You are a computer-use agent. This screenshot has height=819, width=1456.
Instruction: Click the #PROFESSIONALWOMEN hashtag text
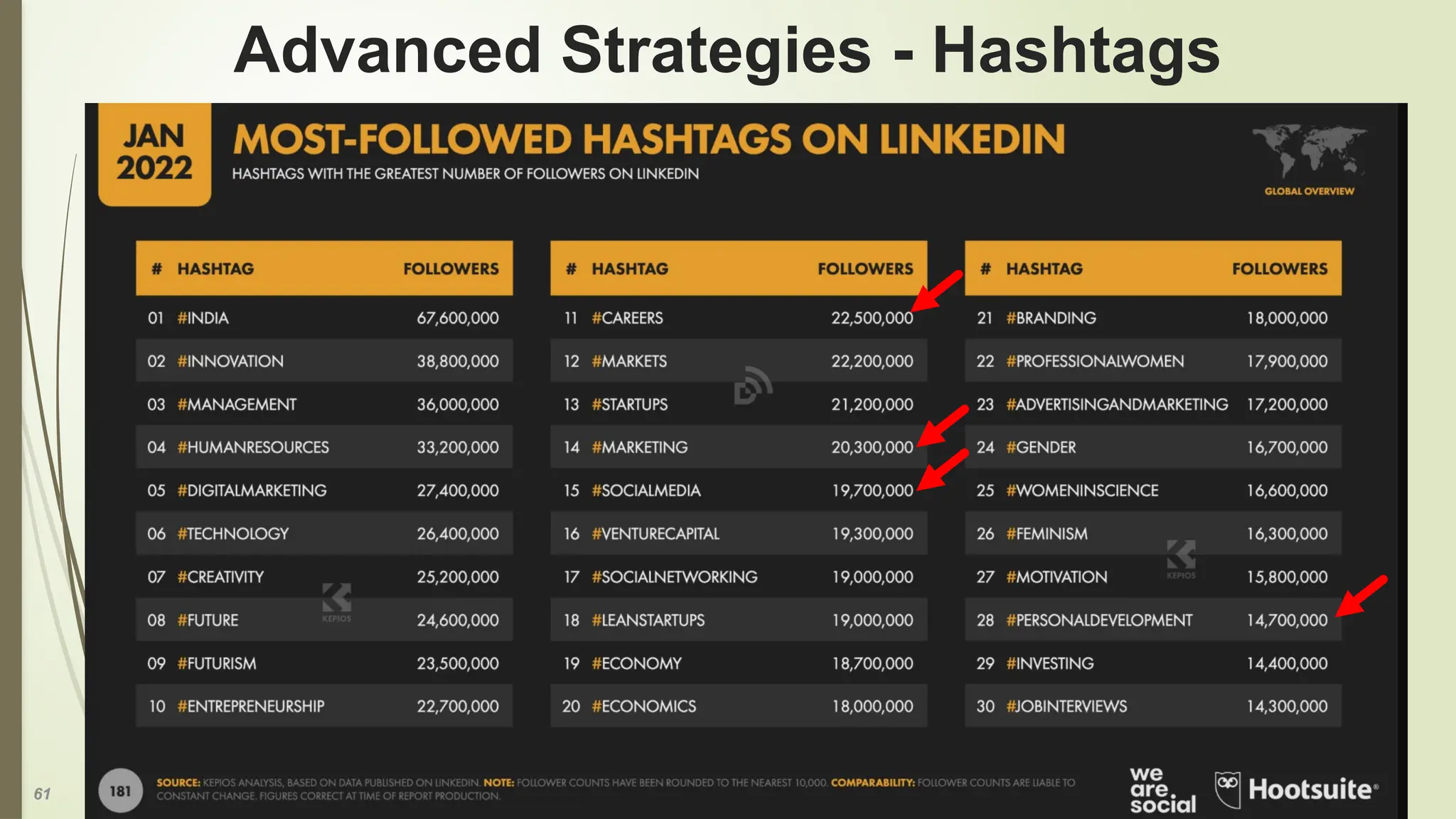tap(1096, 361)
